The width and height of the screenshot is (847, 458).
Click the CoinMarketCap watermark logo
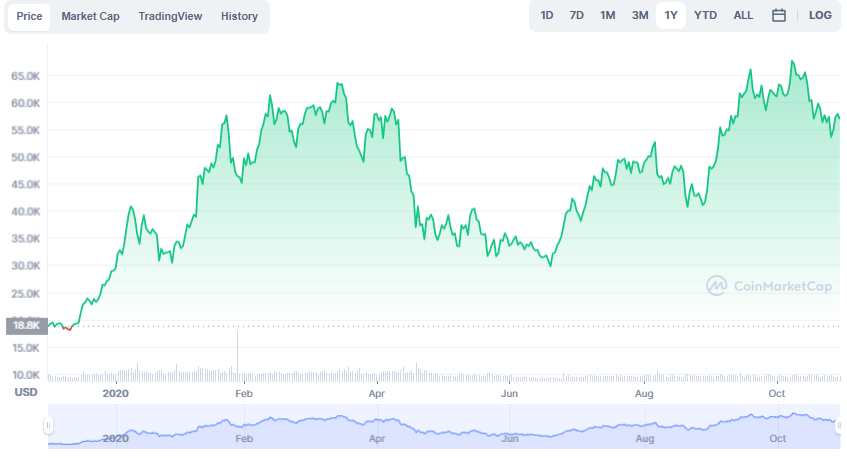tap(769, 286)
